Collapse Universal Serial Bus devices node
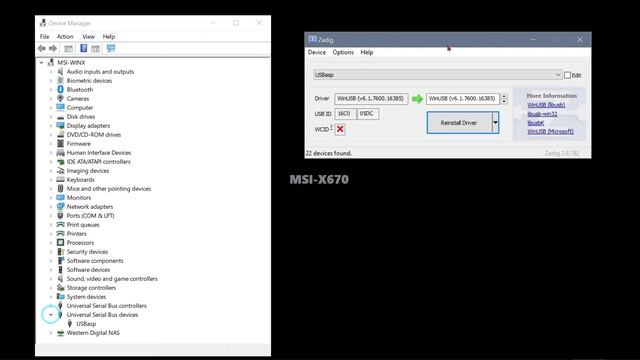This screenshot has width=640, height=360. (51, 315)
